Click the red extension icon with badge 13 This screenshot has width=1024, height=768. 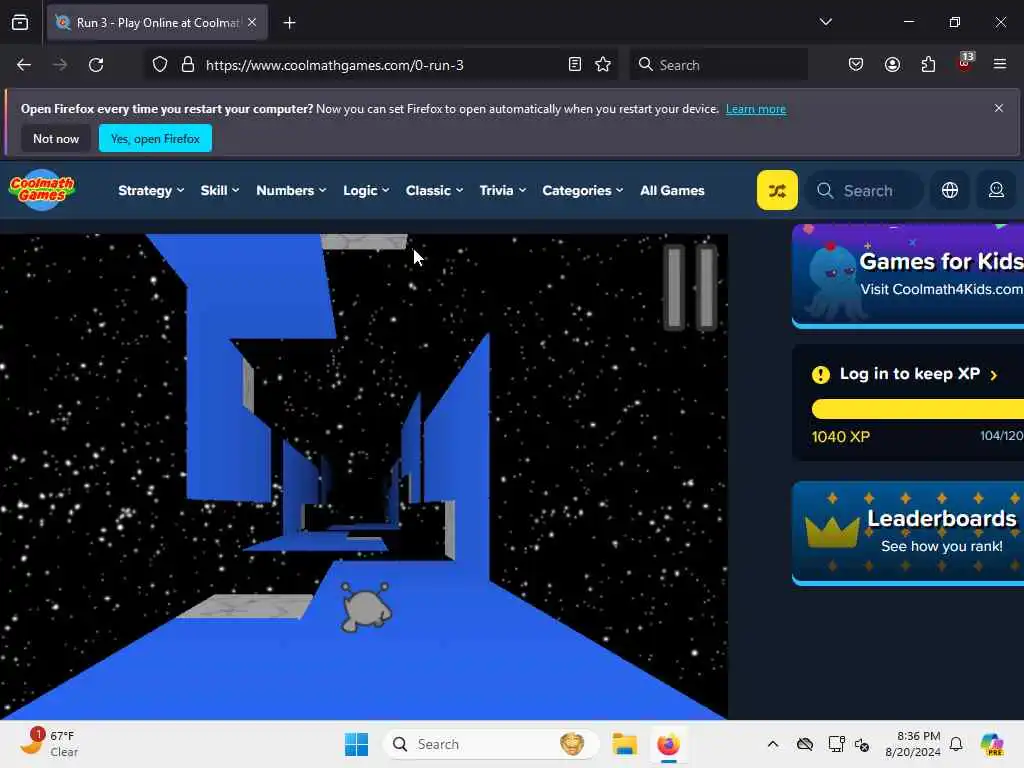tap(965, 63)
